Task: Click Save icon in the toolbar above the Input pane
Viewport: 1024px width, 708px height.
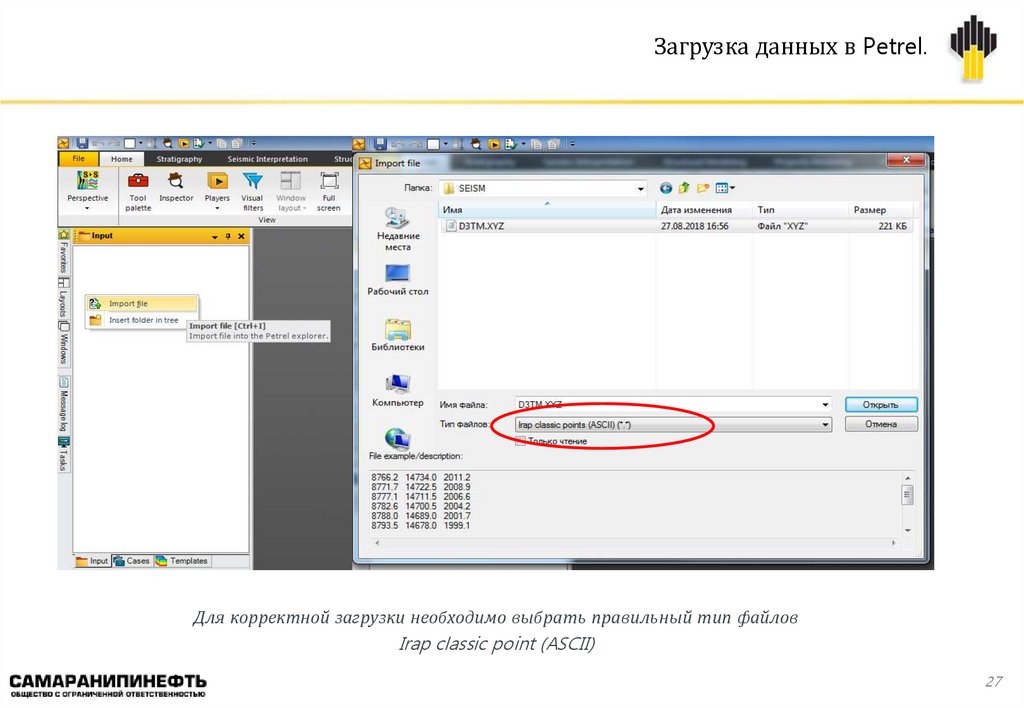Action: click(x=82, y=142)
